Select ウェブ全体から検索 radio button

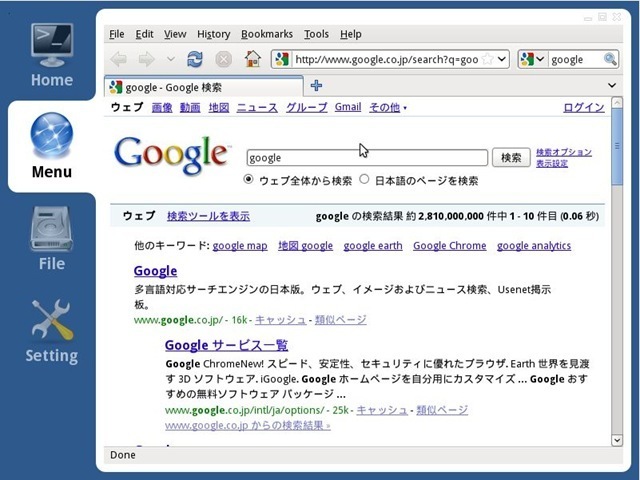coord(248,179)
